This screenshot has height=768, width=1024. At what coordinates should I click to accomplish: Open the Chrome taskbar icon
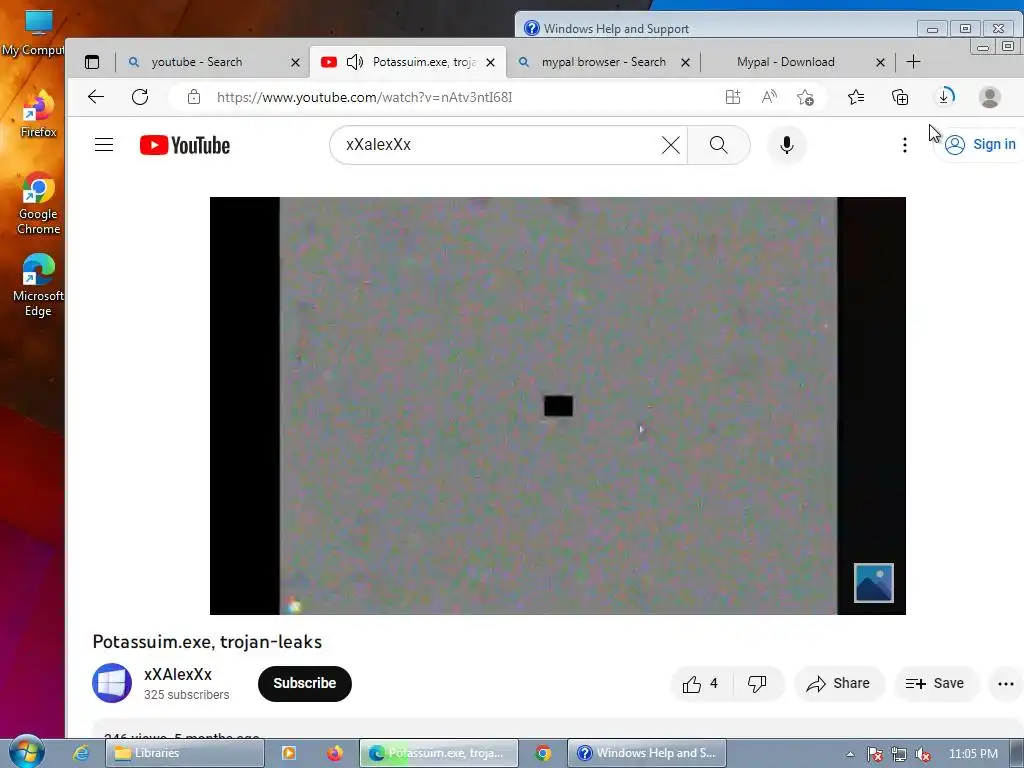543,753
